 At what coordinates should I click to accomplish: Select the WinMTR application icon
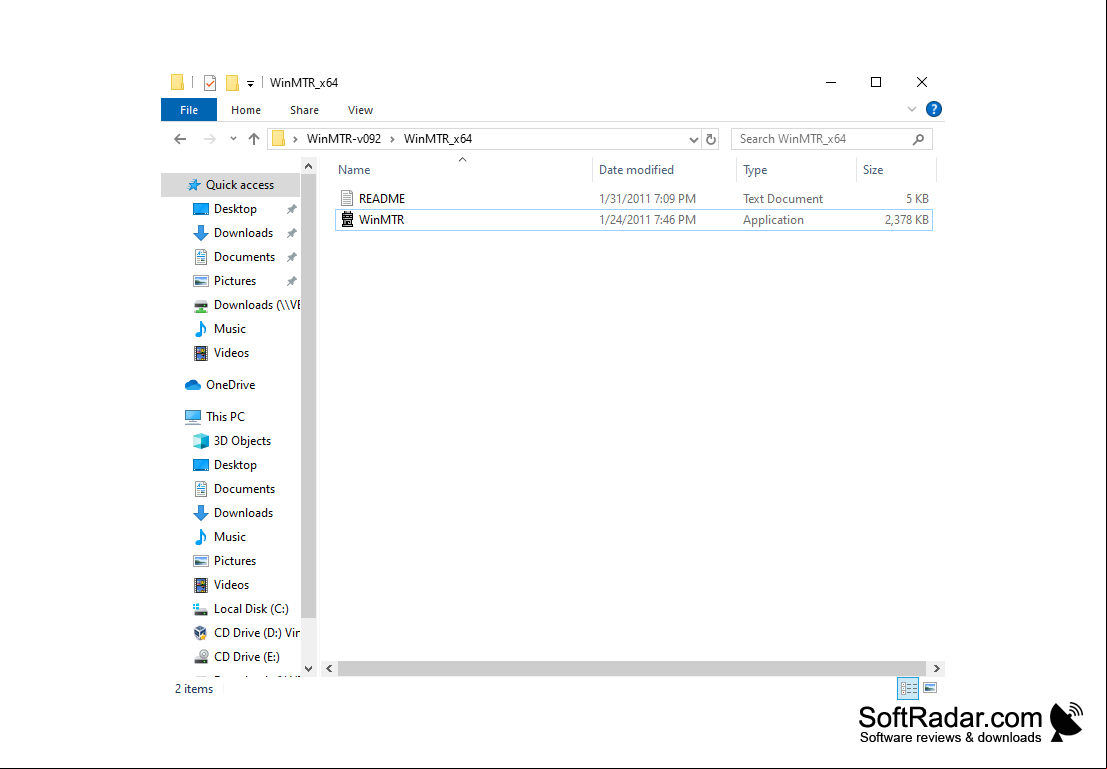click(x=347, y=220)
